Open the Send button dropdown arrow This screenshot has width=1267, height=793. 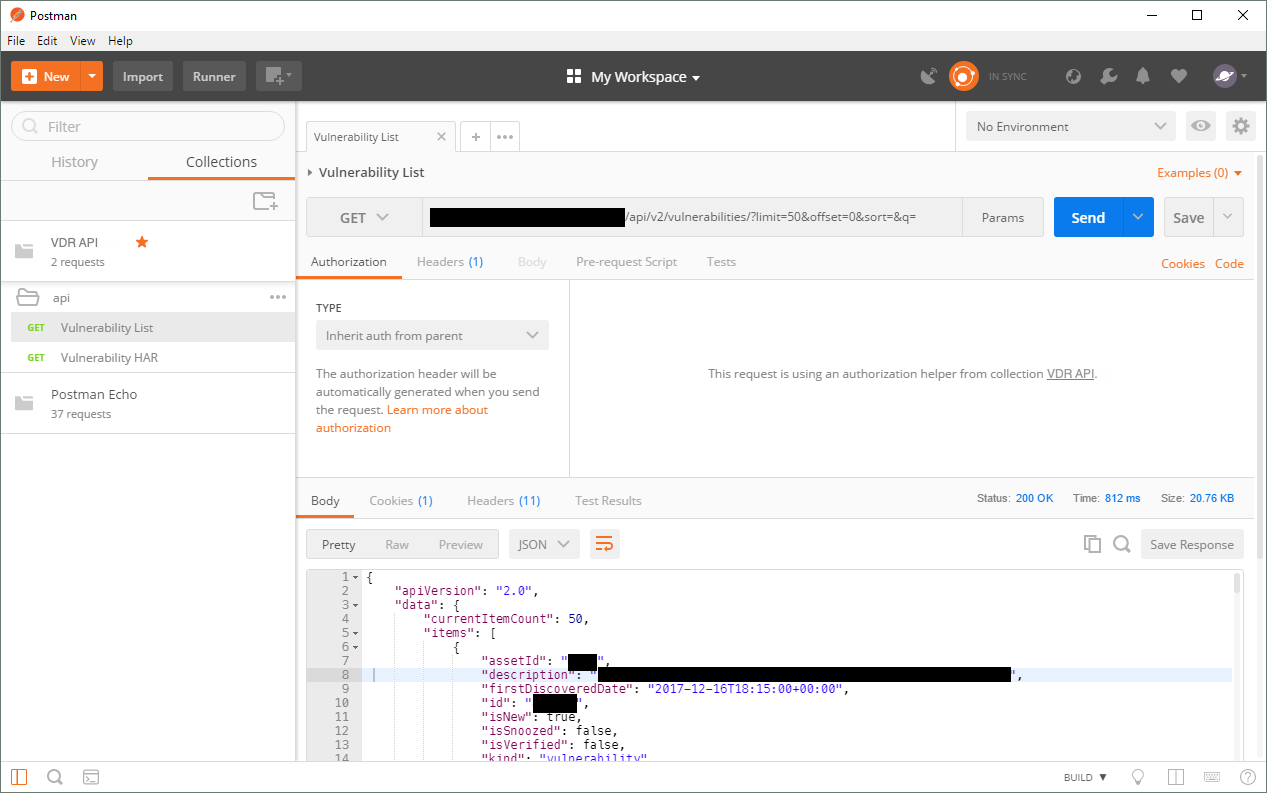coord(1138,217)
